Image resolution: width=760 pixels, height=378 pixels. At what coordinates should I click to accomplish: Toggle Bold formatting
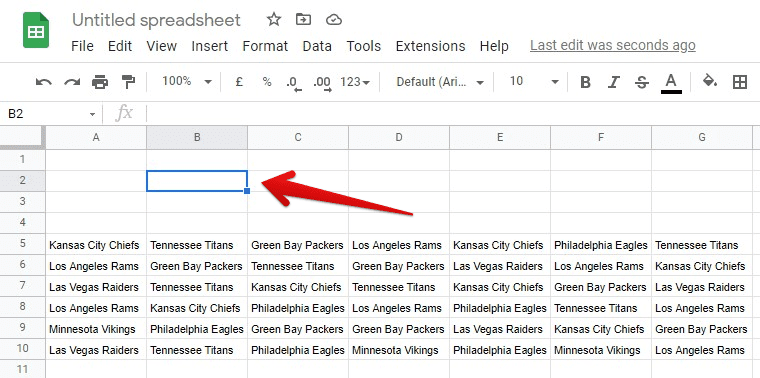(x=586, y=82)
